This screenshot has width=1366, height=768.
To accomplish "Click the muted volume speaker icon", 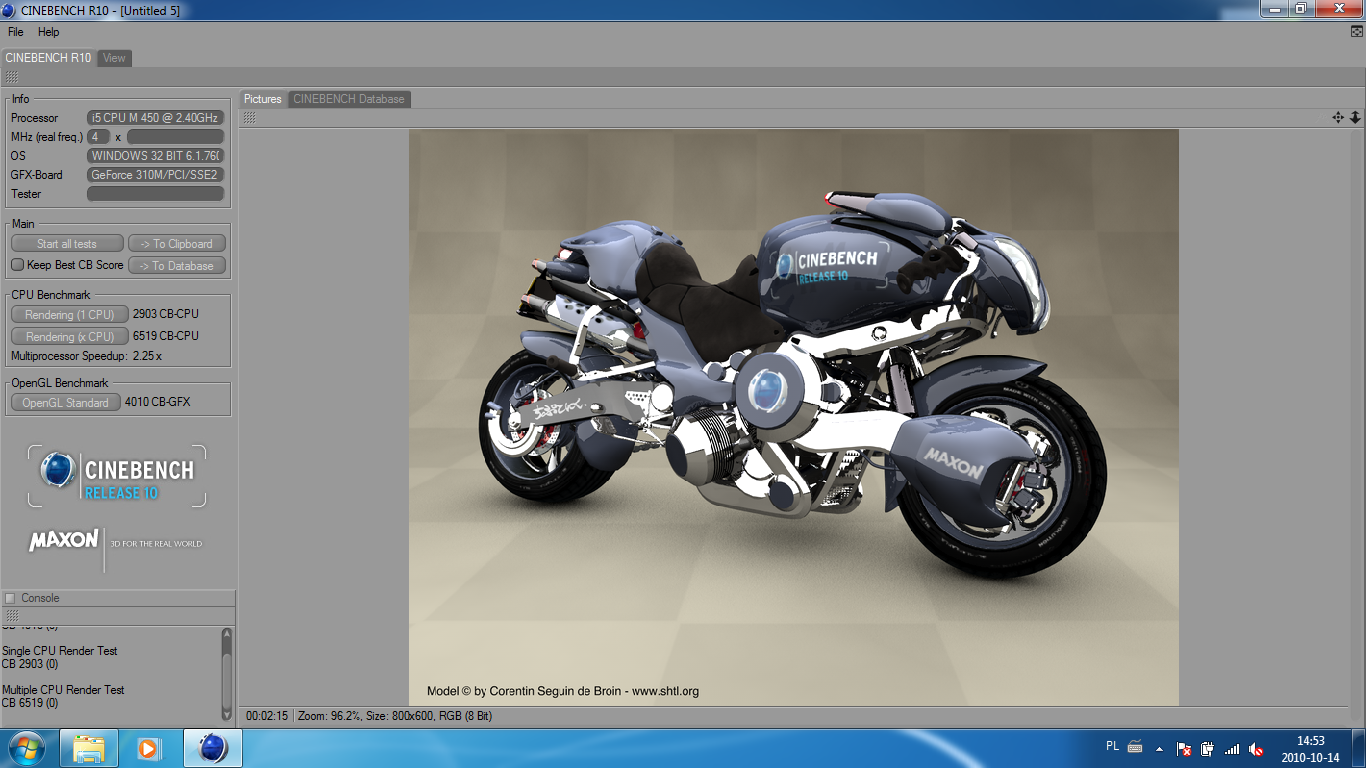I will pos(1256,748).
